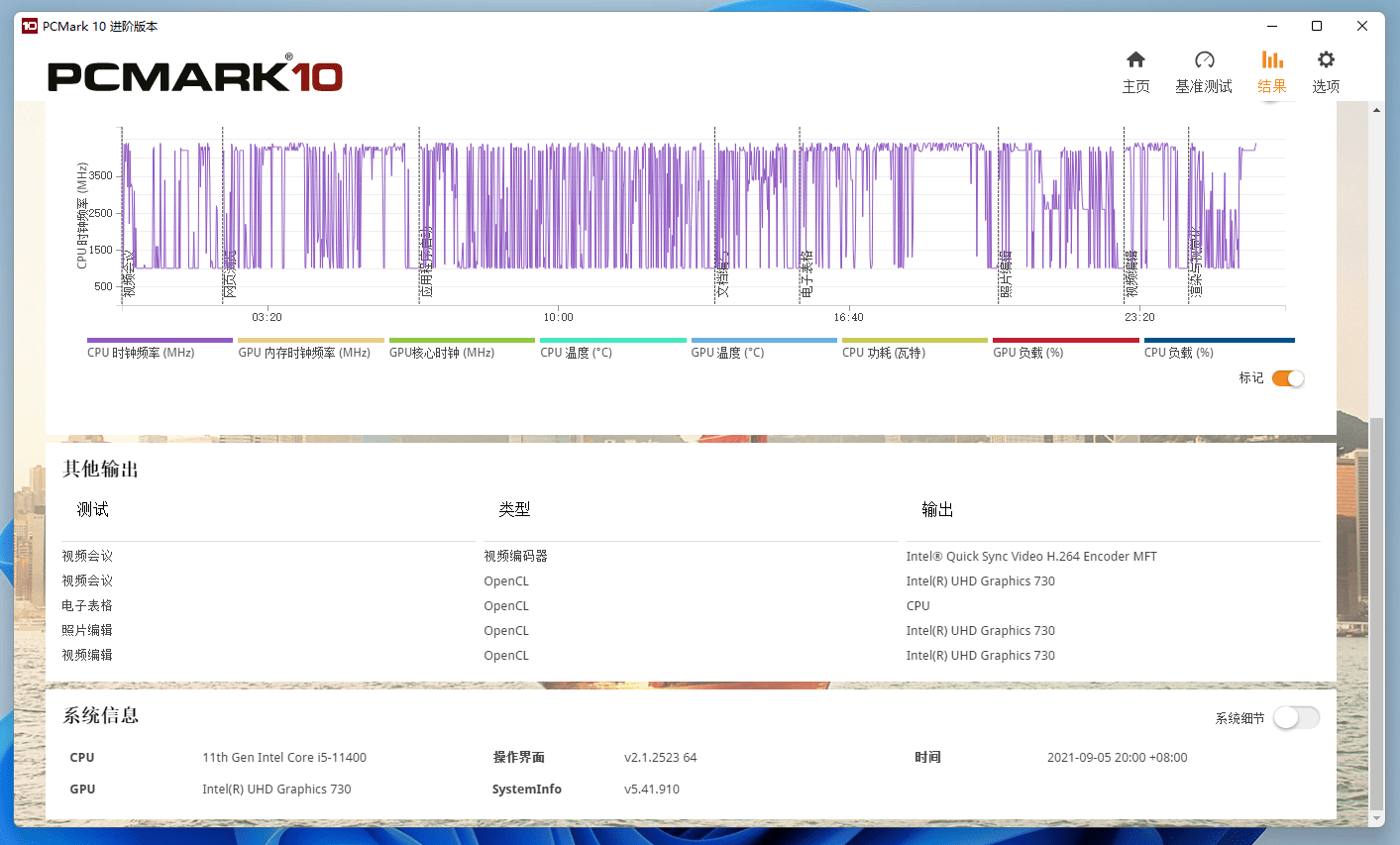Click the 应用程序启动 chart marker

point(427,263)
